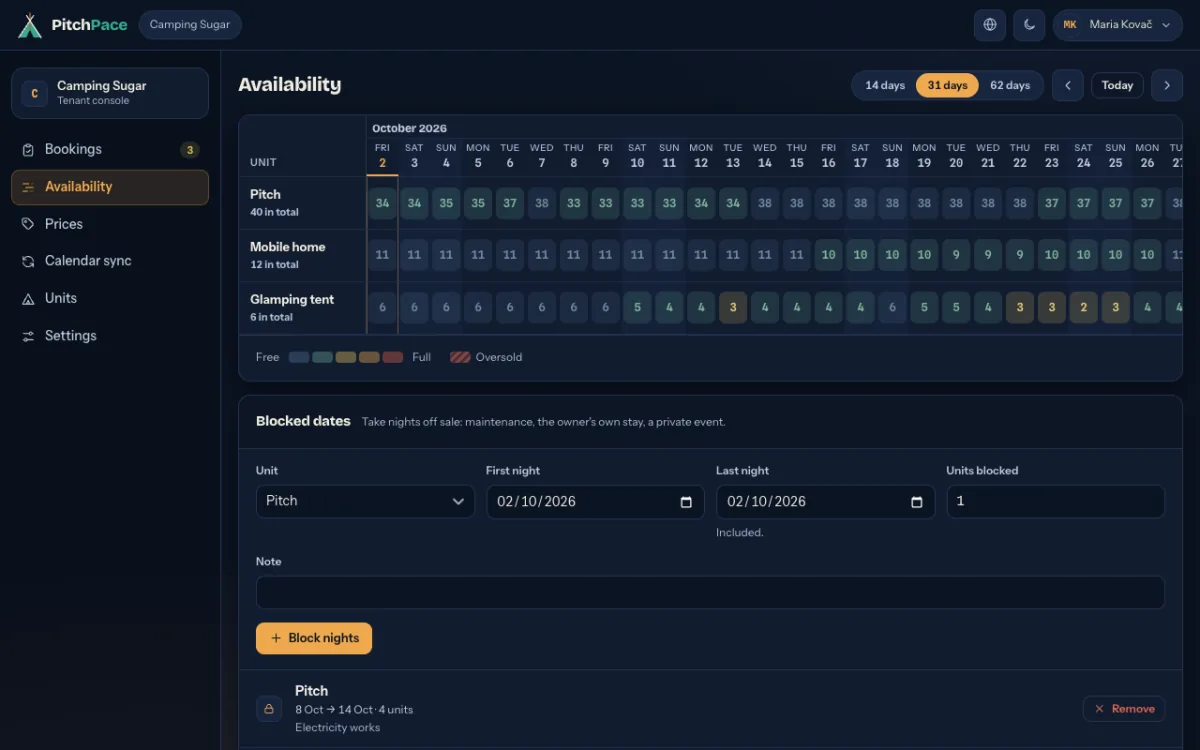This screenshot has height=750, width=1200.
Task: Click lock icon of Pitch blocked entry
Action: pyautogui.click(x=268, y=709)
